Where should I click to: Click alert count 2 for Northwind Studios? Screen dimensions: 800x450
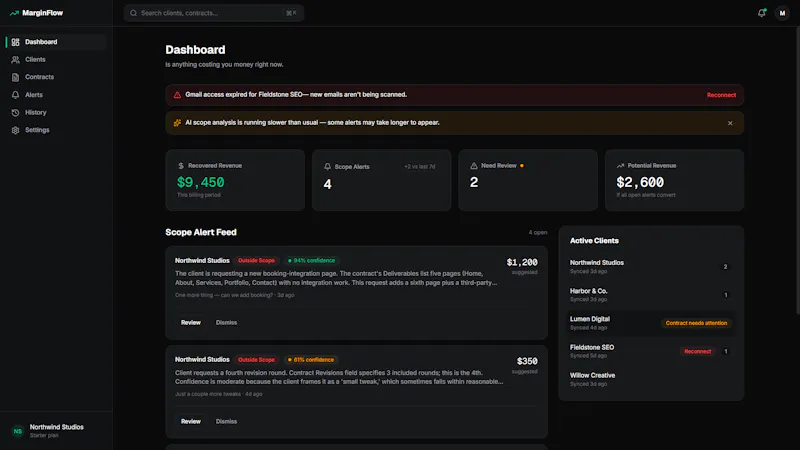[x=726, y=267]
